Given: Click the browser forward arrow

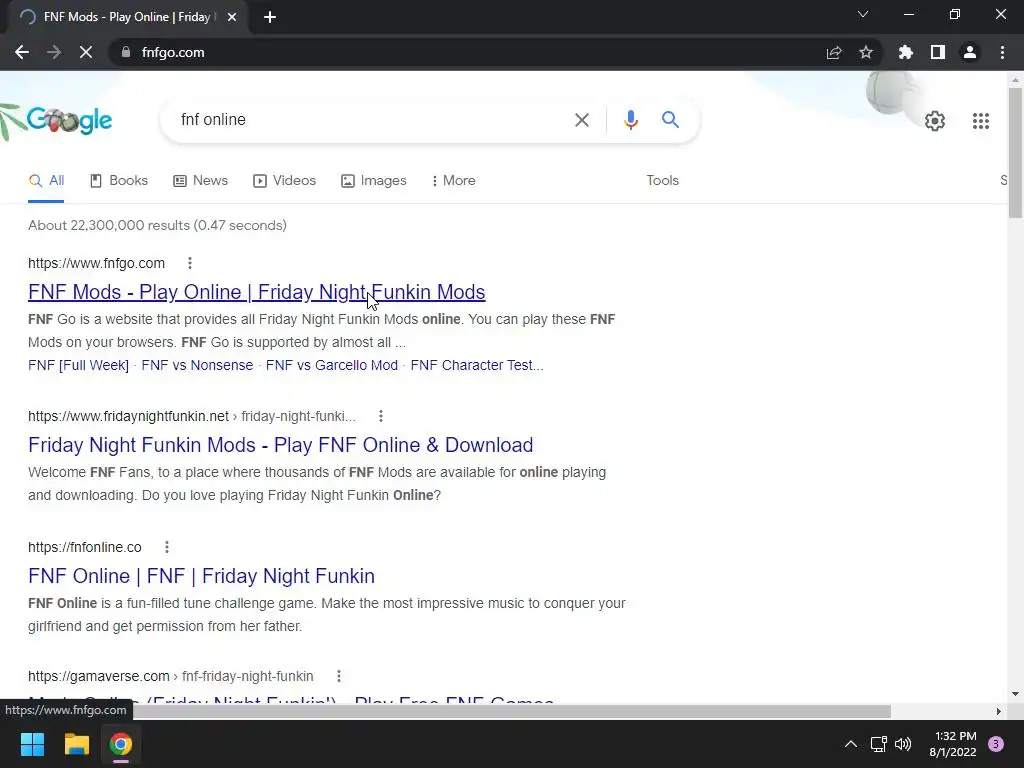Looking at the screenshot, I should pyautogui.click(x=54, y=52).
